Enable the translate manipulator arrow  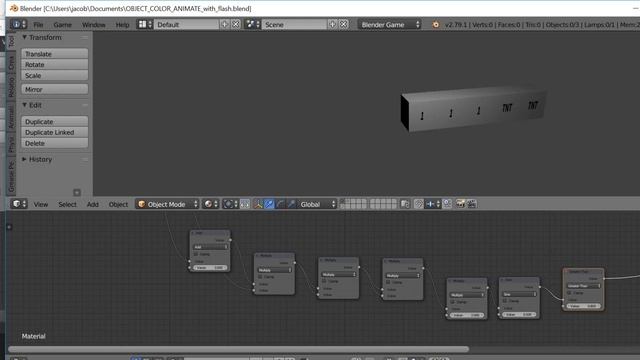pos(269,204)
